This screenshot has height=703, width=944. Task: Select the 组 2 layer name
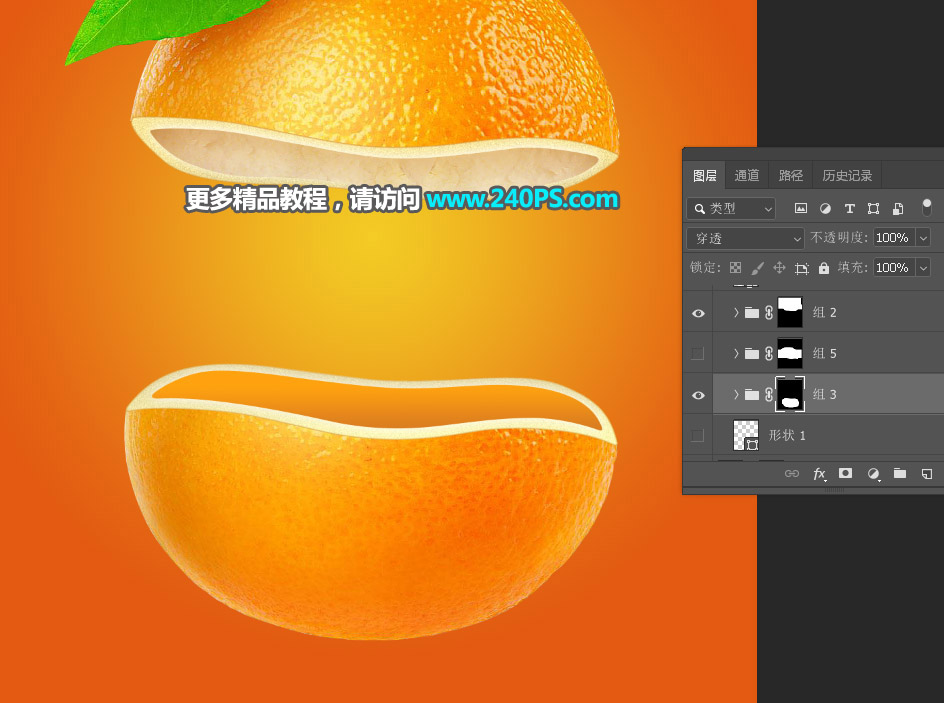[x=825, y=312]
